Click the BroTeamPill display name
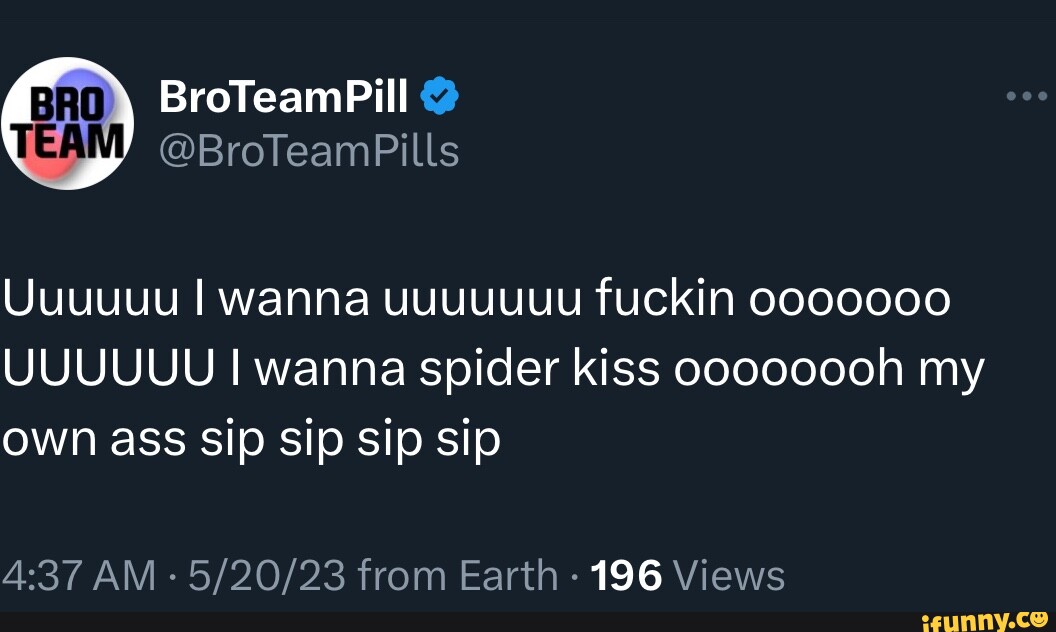 pos(283,98)
